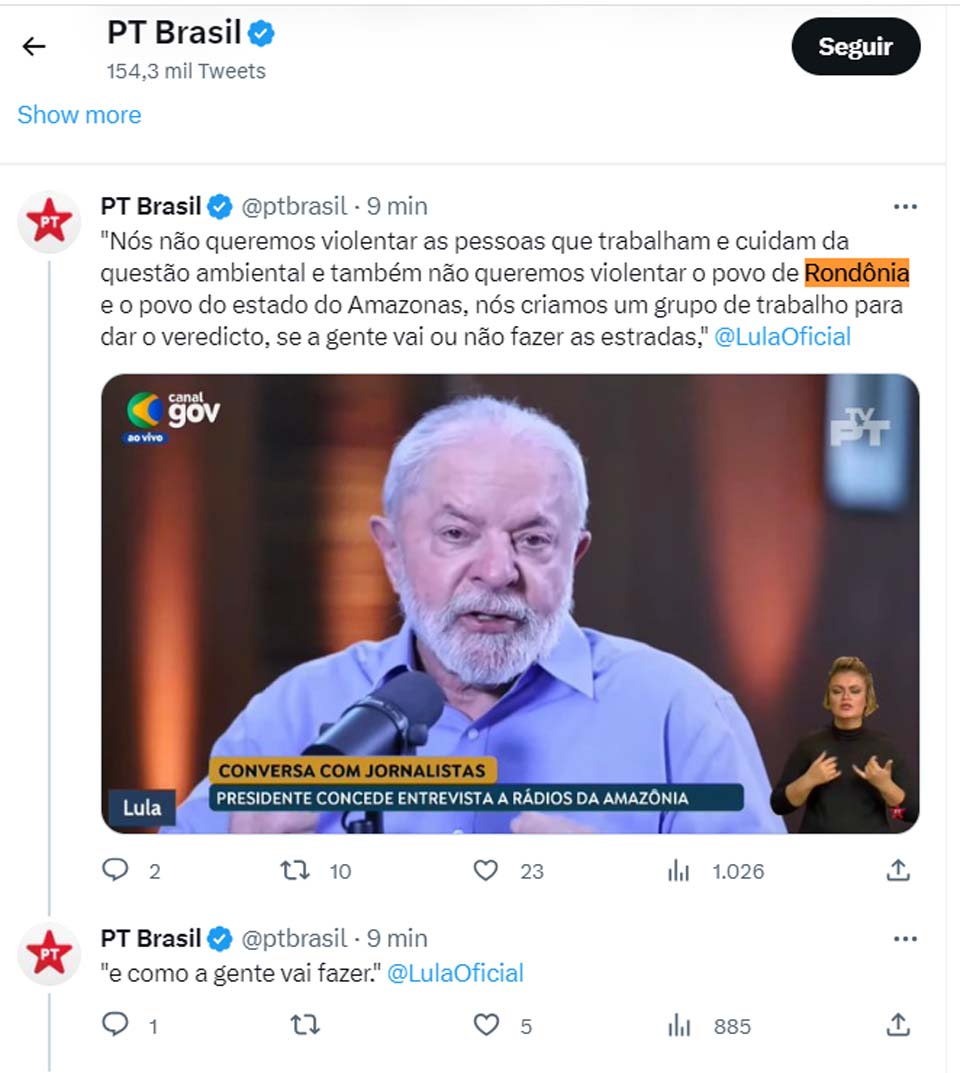
Task: Open PT Brasil avatar on first tweet
Action: pos(49,221)
